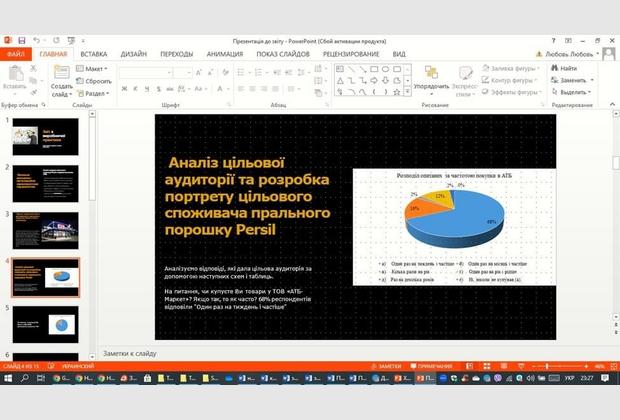Switch to the АНИМАЦИЯ ribbon tab

[225, 54]
